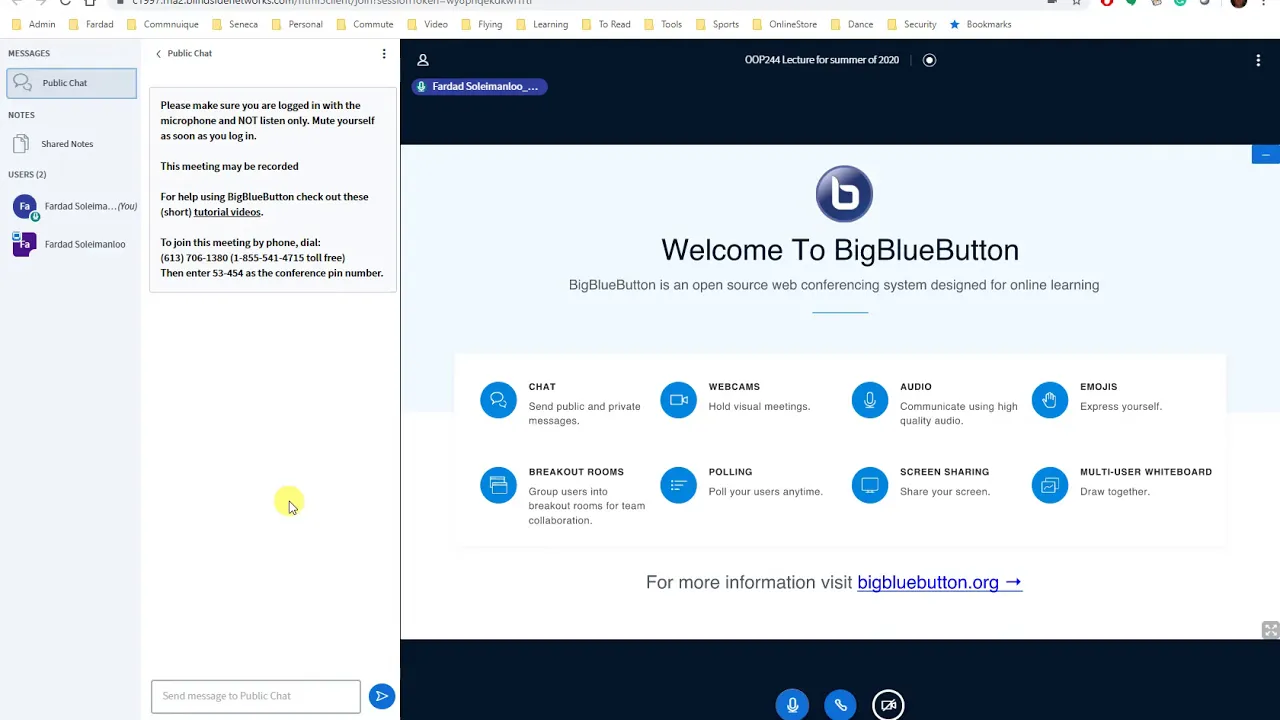Click the Welcome To BigBlueButton heading
The width and height of the screenshot is (1280, 720).
point(840,250)
